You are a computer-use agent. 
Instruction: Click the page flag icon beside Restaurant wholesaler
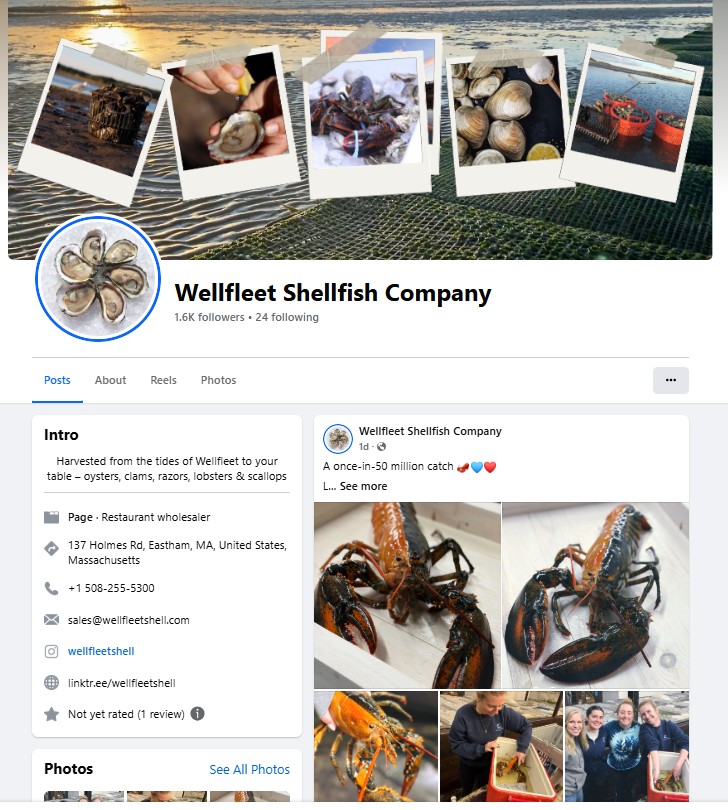point(51,517)
